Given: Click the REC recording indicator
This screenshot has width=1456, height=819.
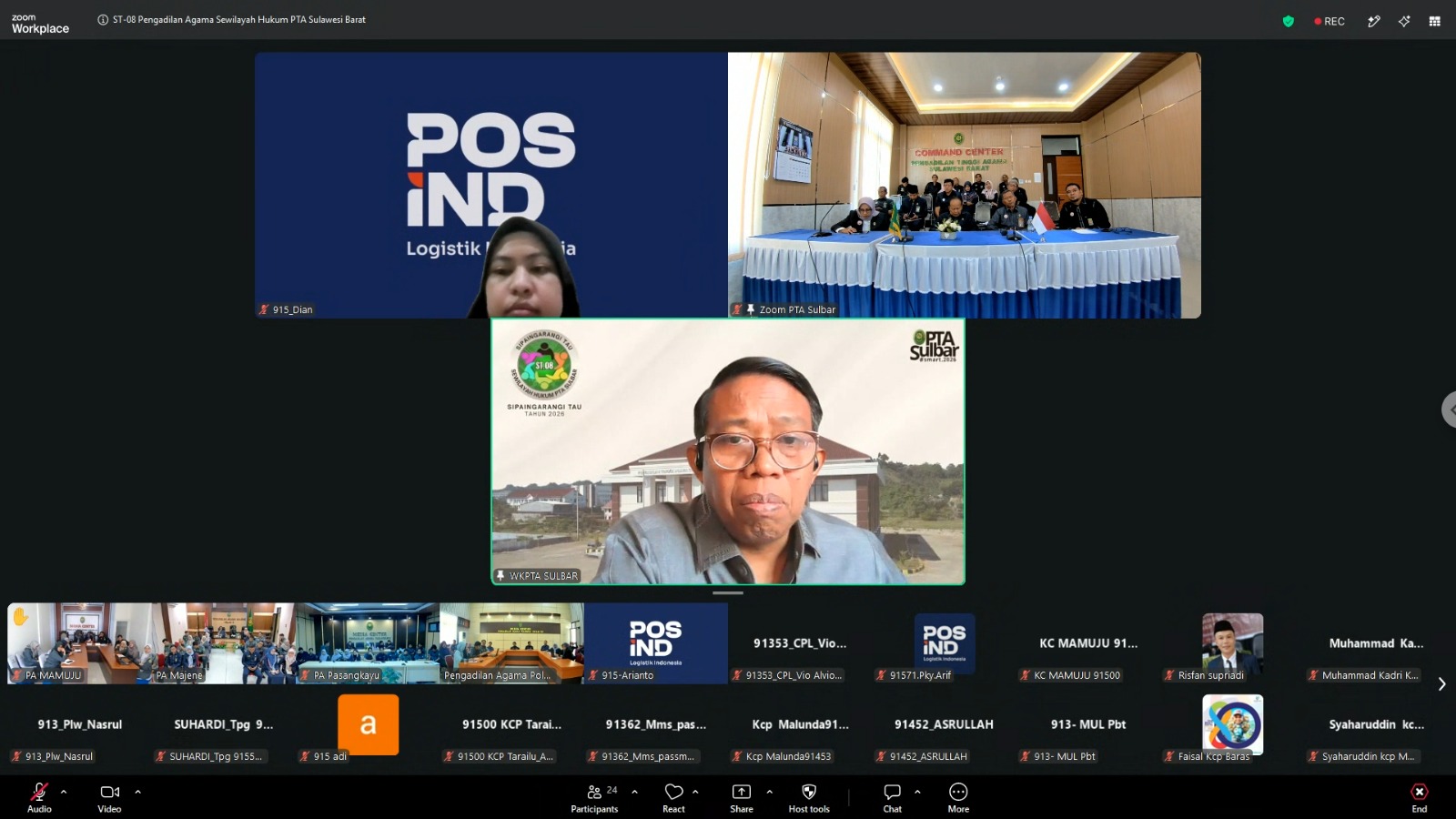Looking at the screenshot, I should click(1330, 21).
